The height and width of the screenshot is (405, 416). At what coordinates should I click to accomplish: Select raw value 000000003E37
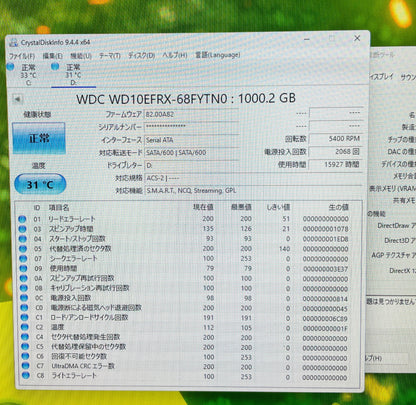click(x=326, y=269)
